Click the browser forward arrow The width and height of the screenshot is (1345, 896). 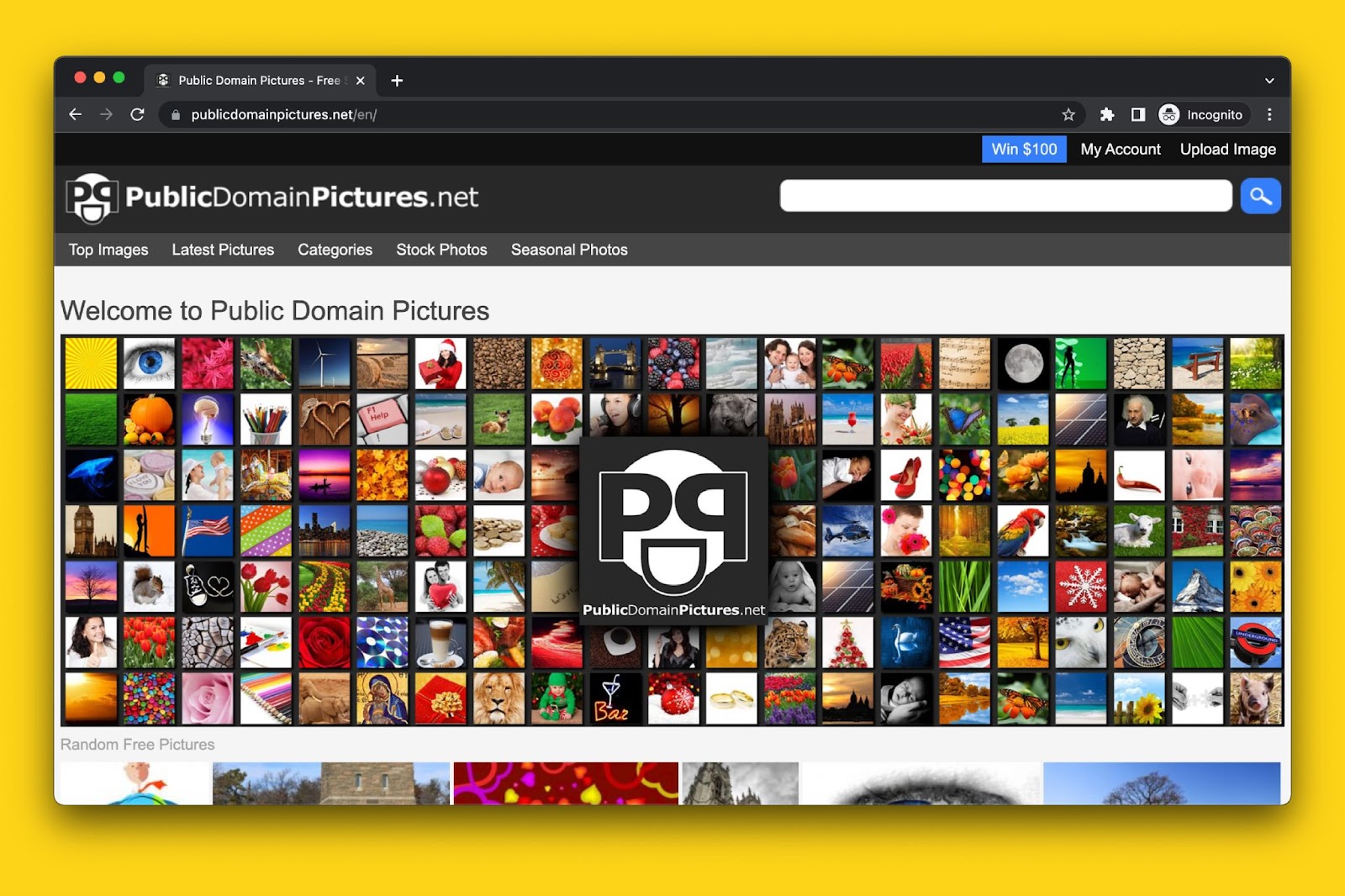click(106, 114)
